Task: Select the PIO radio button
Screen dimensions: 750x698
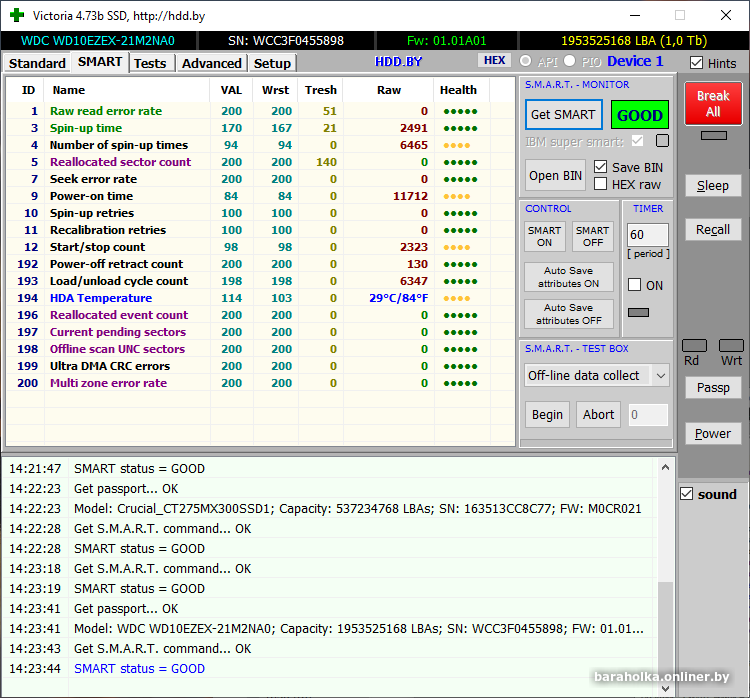Action: pyautogui.click(x=569, y=61)
